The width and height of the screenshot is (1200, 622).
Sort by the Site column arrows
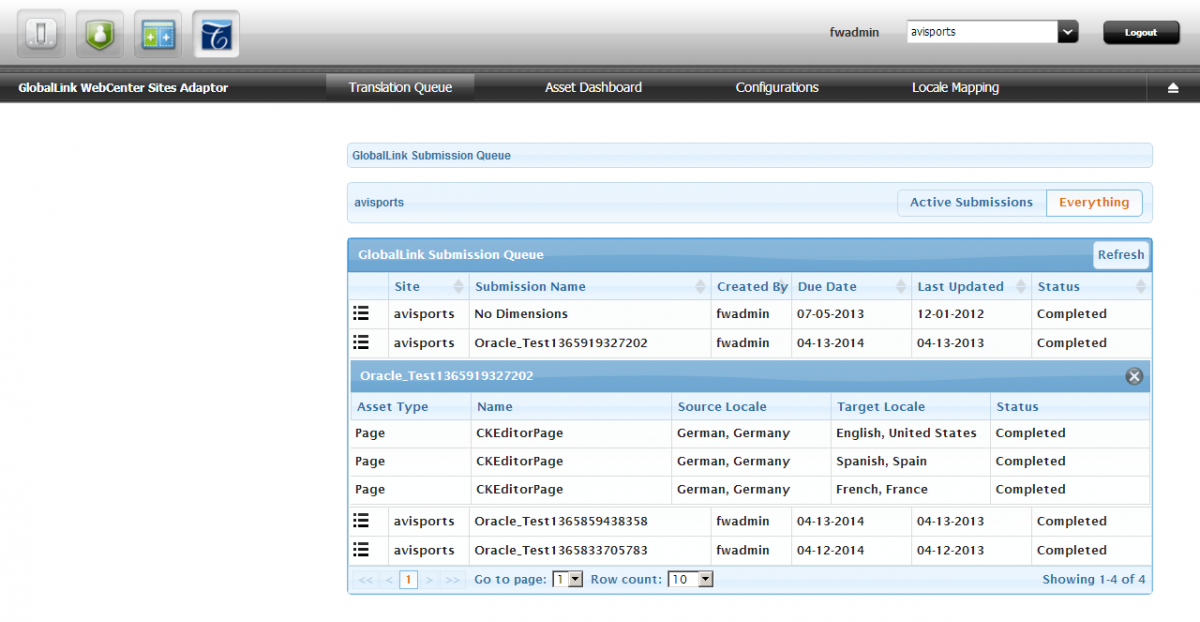(x=459, y=287)
